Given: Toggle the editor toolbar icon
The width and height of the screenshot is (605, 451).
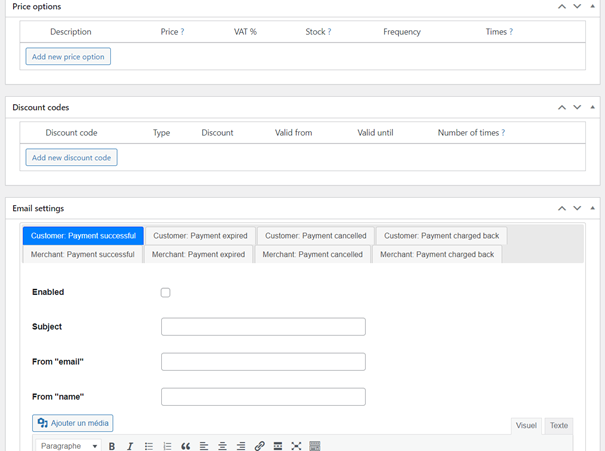Looking at the screenshot, I should point(315,446).
